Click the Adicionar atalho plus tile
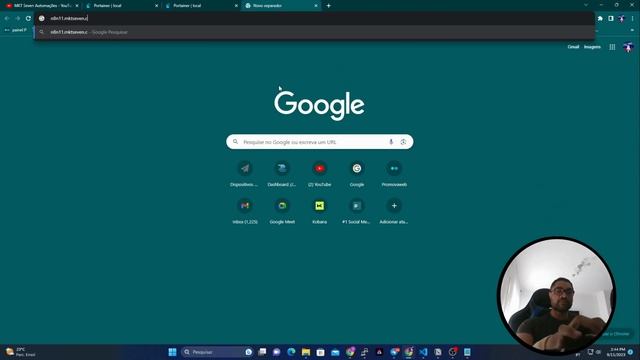 [394, 211]
